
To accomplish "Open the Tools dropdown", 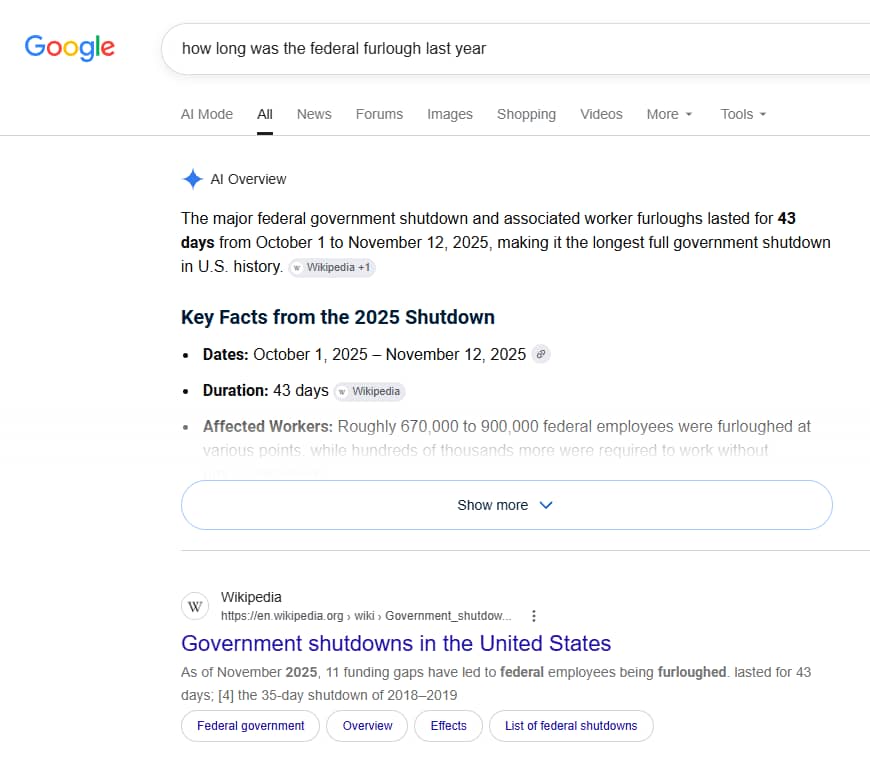I will 743,114.
